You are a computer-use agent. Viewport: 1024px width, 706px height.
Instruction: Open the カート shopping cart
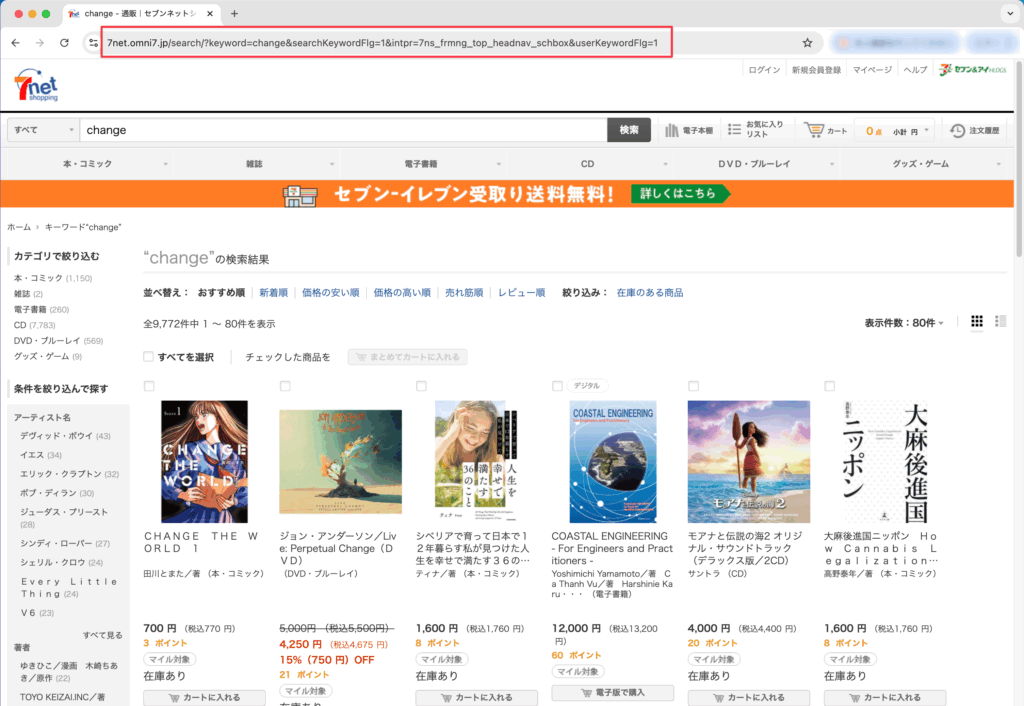tap(825, 131)
